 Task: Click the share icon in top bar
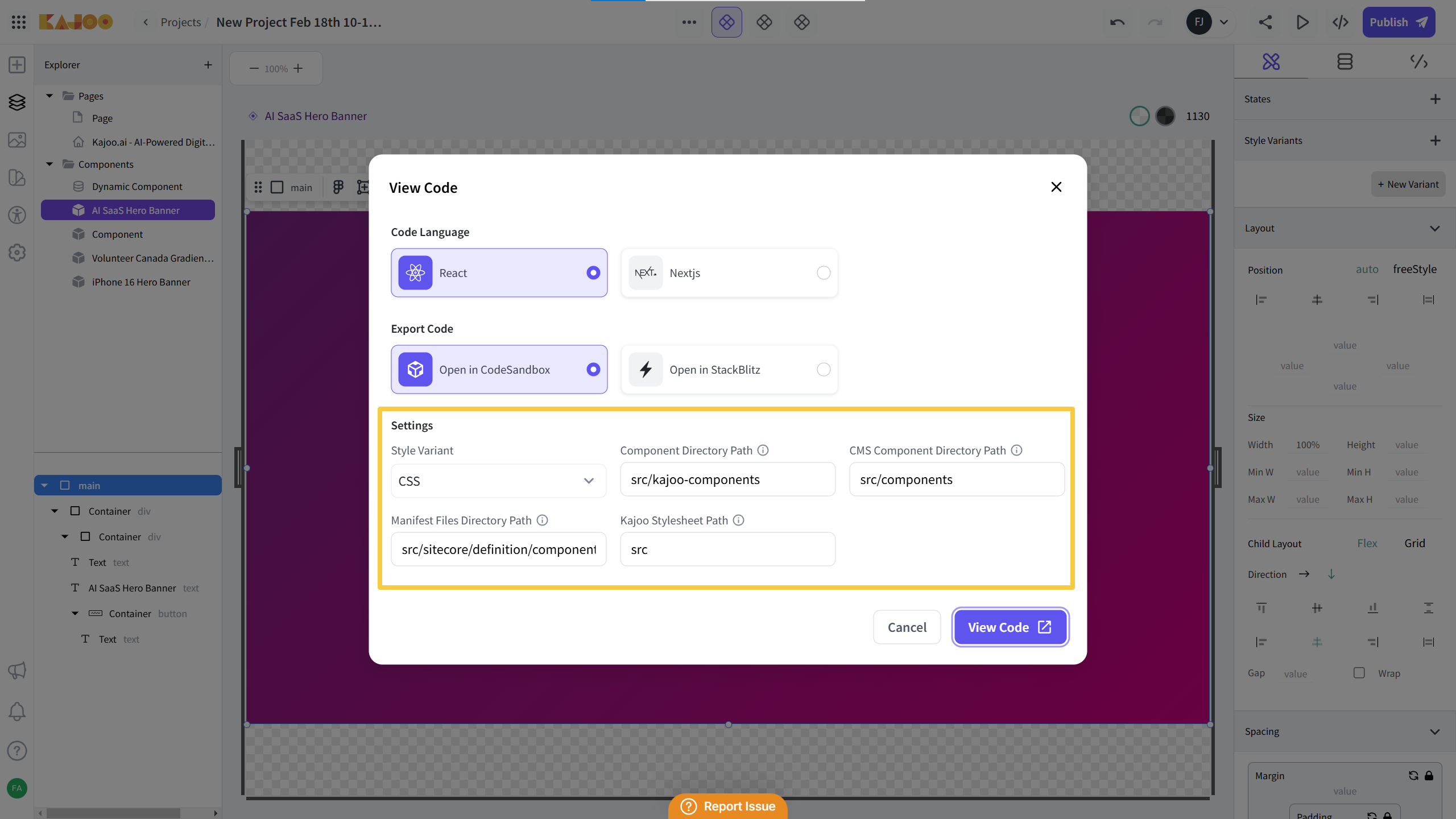(x=1265, y=22)
